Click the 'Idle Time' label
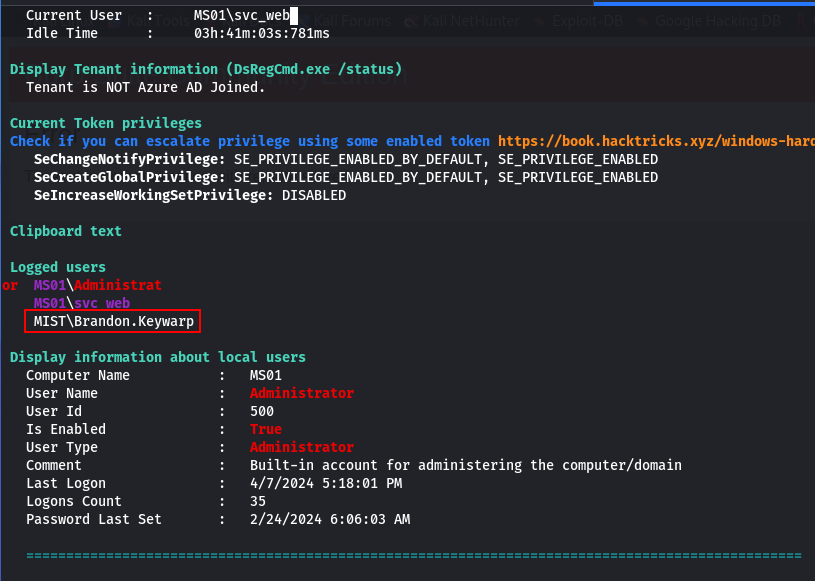Viewport: 815px width, 581px height. click(62, 33)
